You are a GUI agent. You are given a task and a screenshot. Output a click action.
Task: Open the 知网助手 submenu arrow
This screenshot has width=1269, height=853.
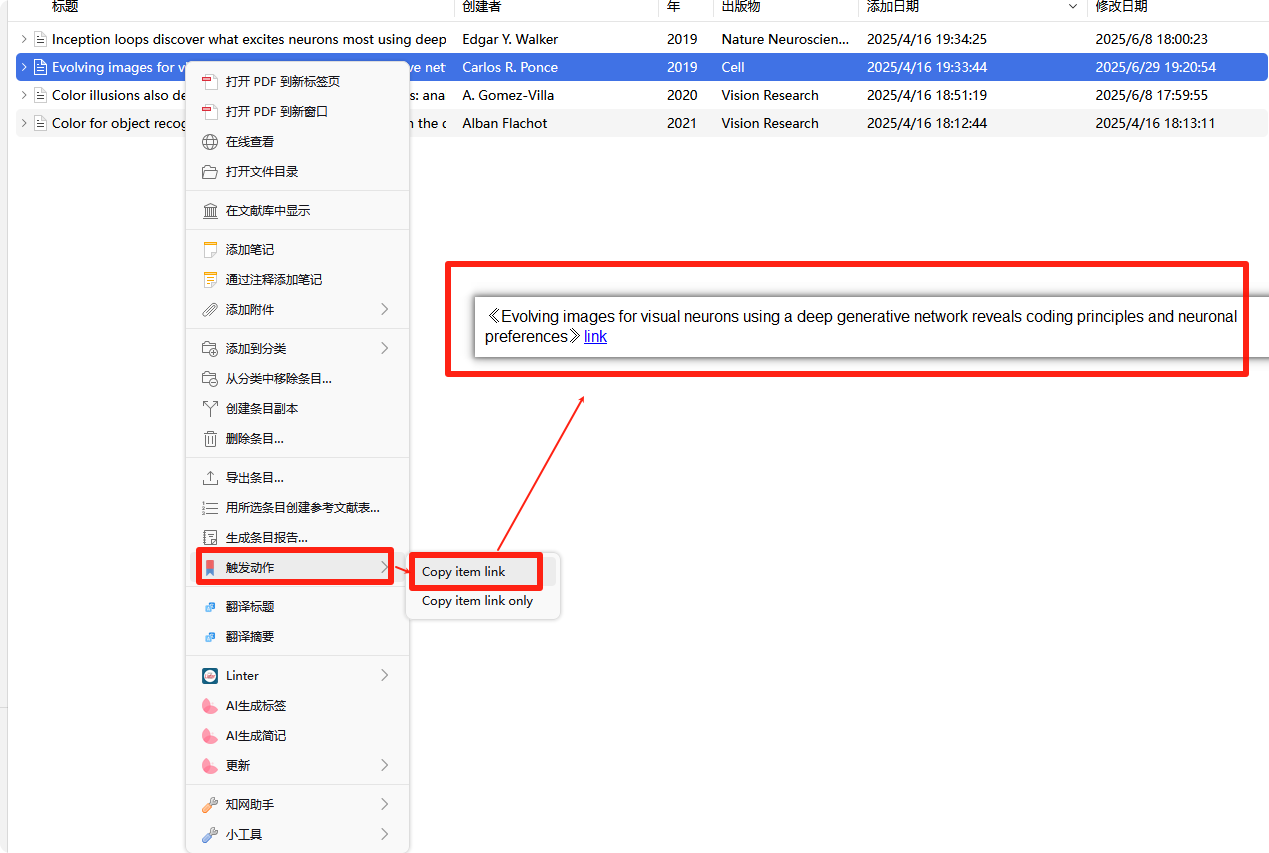(x=385, y=805)
